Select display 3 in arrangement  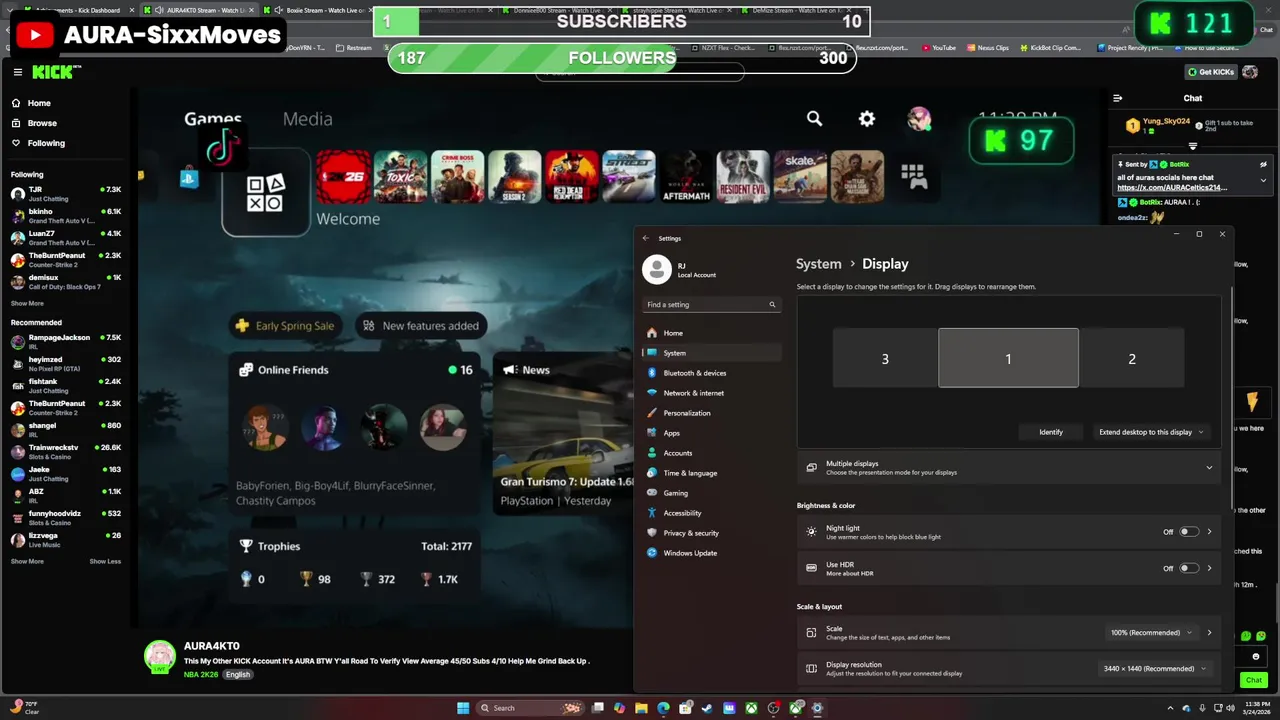tap(885, 359)
